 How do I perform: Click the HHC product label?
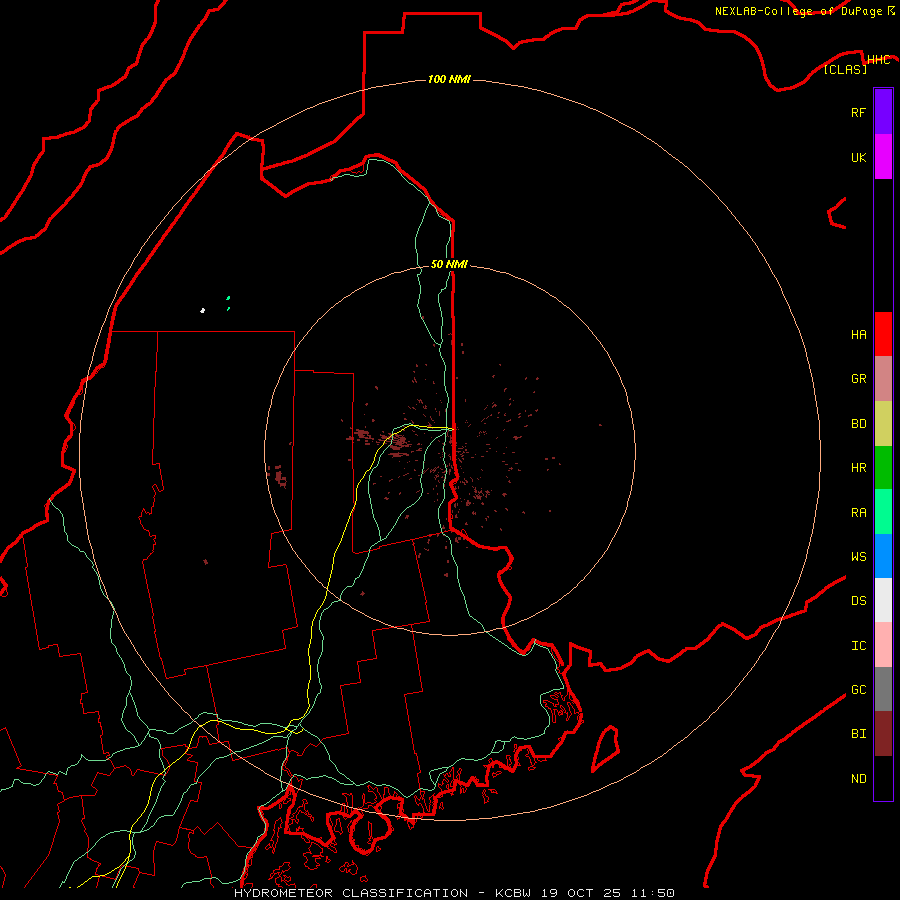tap(878, 60)
